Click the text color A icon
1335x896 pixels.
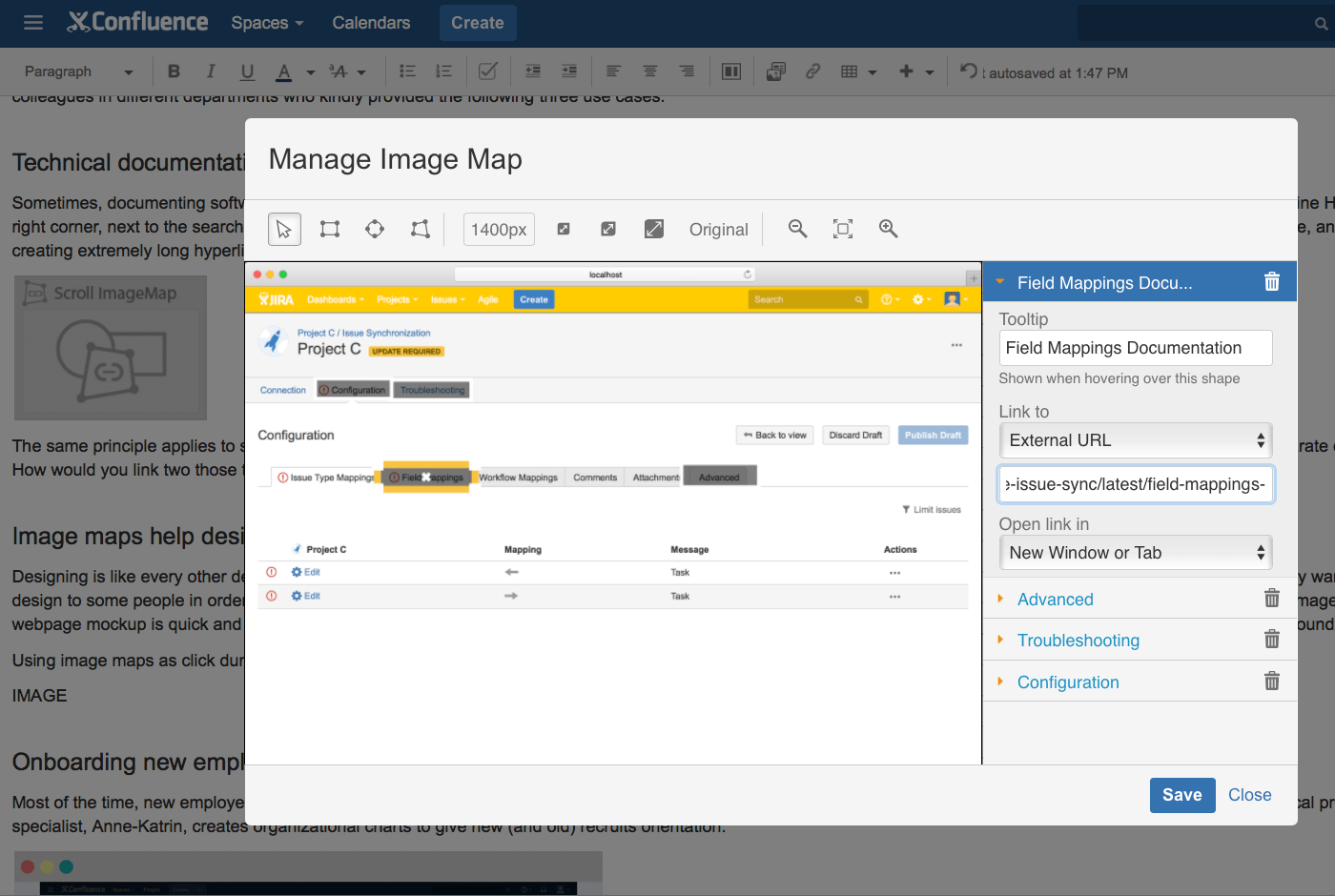click(x=284, y=71)
